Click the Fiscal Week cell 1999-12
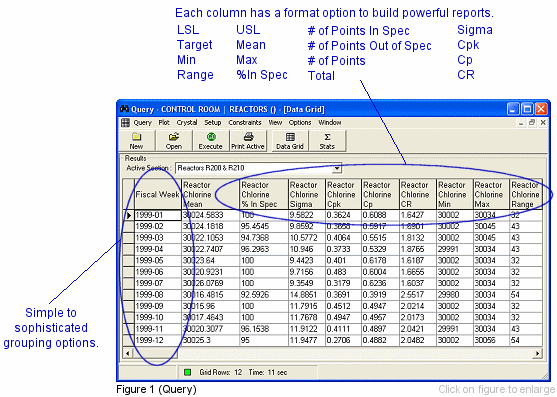 [158, 340]
